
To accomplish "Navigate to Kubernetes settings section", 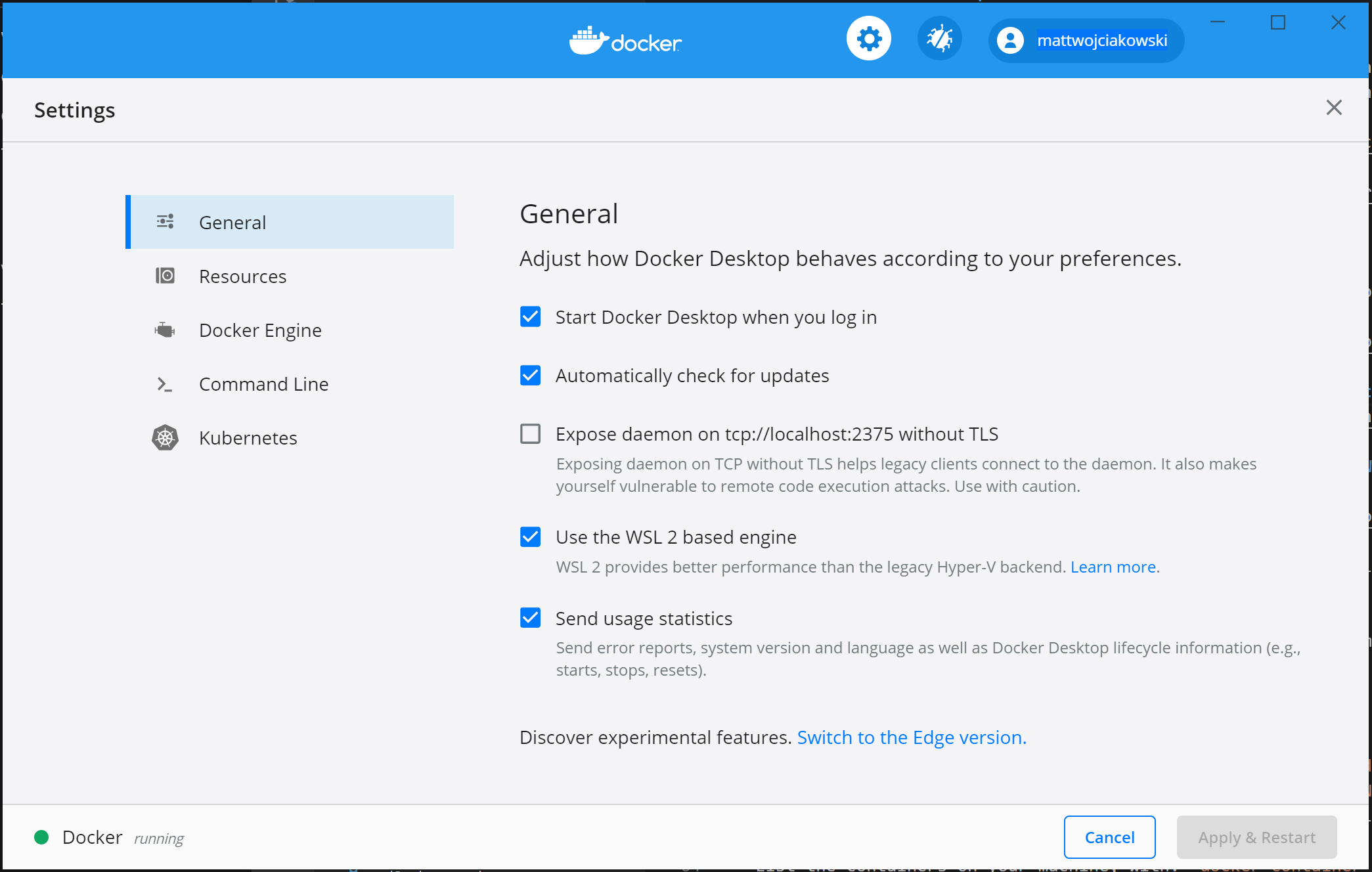I will (248, 437).
